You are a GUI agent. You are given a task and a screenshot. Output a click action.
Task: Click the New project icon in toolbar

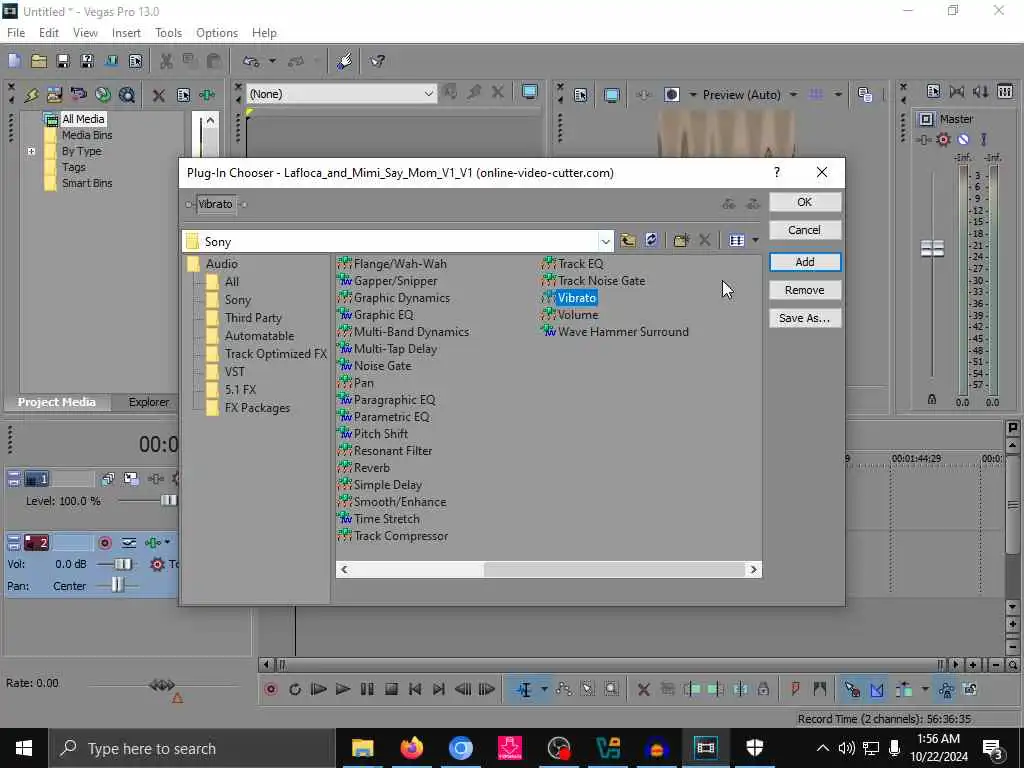(14, 61)
